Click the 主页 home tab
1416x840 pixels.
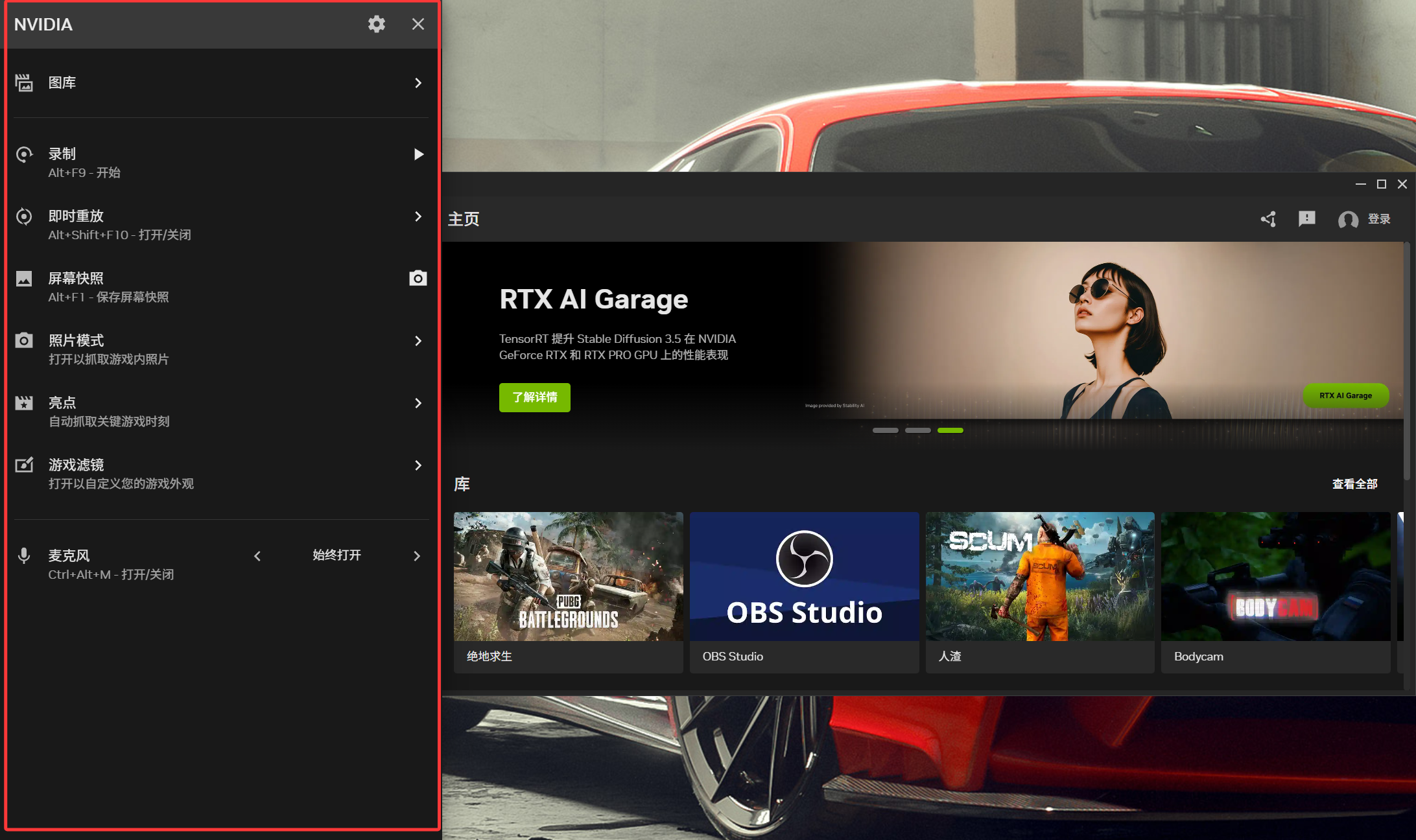coord(464,219)
